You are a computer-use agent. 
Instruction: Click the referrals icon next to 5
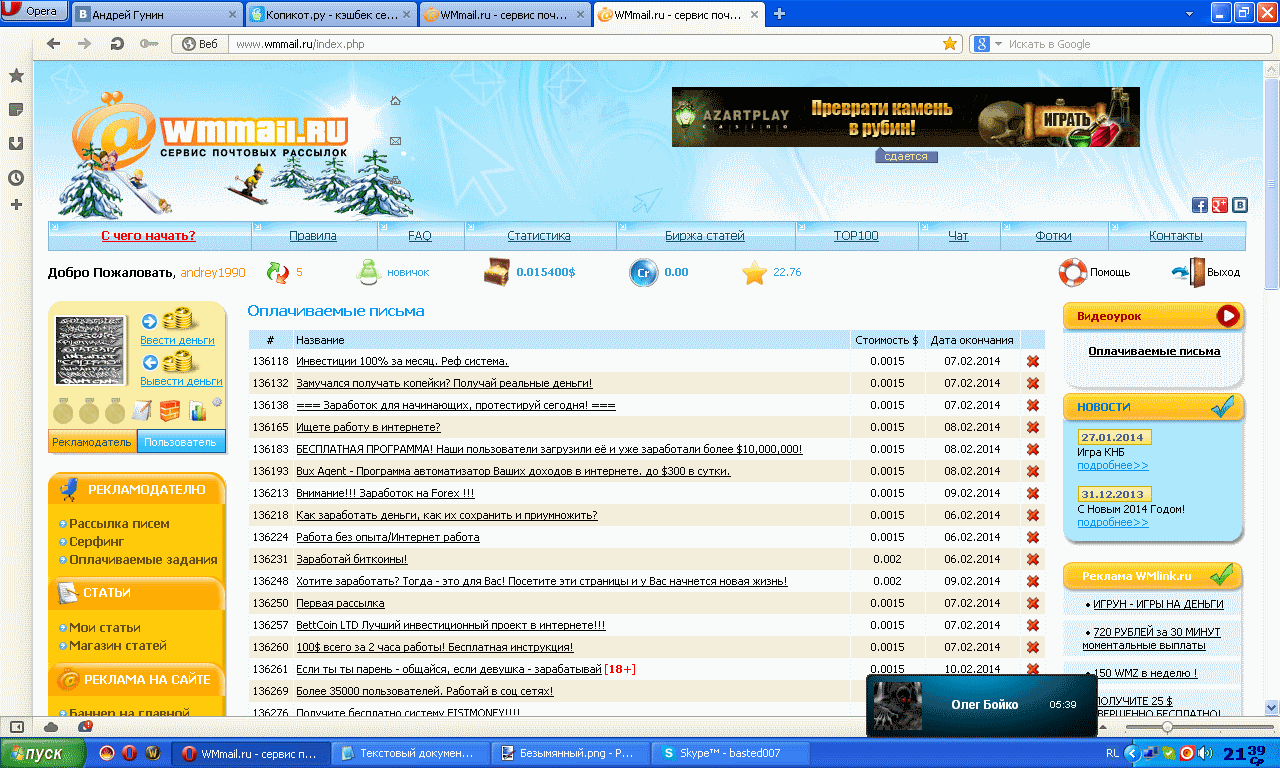[277, 272]
